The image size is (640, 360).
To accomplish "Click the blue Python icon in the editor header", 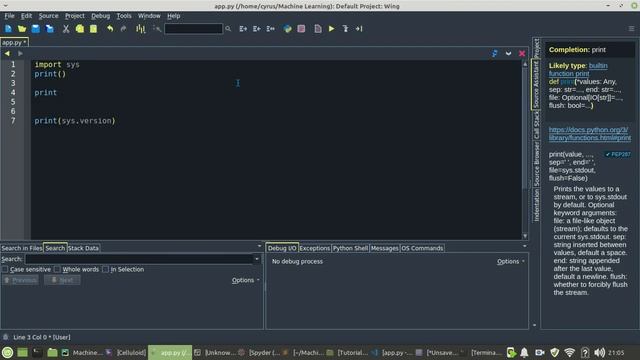I will [x=495, y=53].
